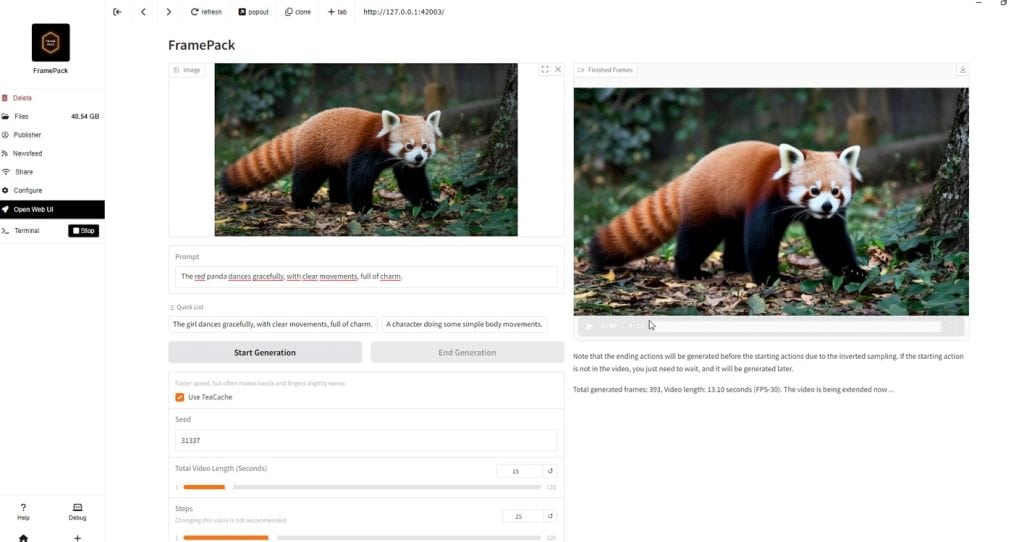Add a new tab

(337, 12)
